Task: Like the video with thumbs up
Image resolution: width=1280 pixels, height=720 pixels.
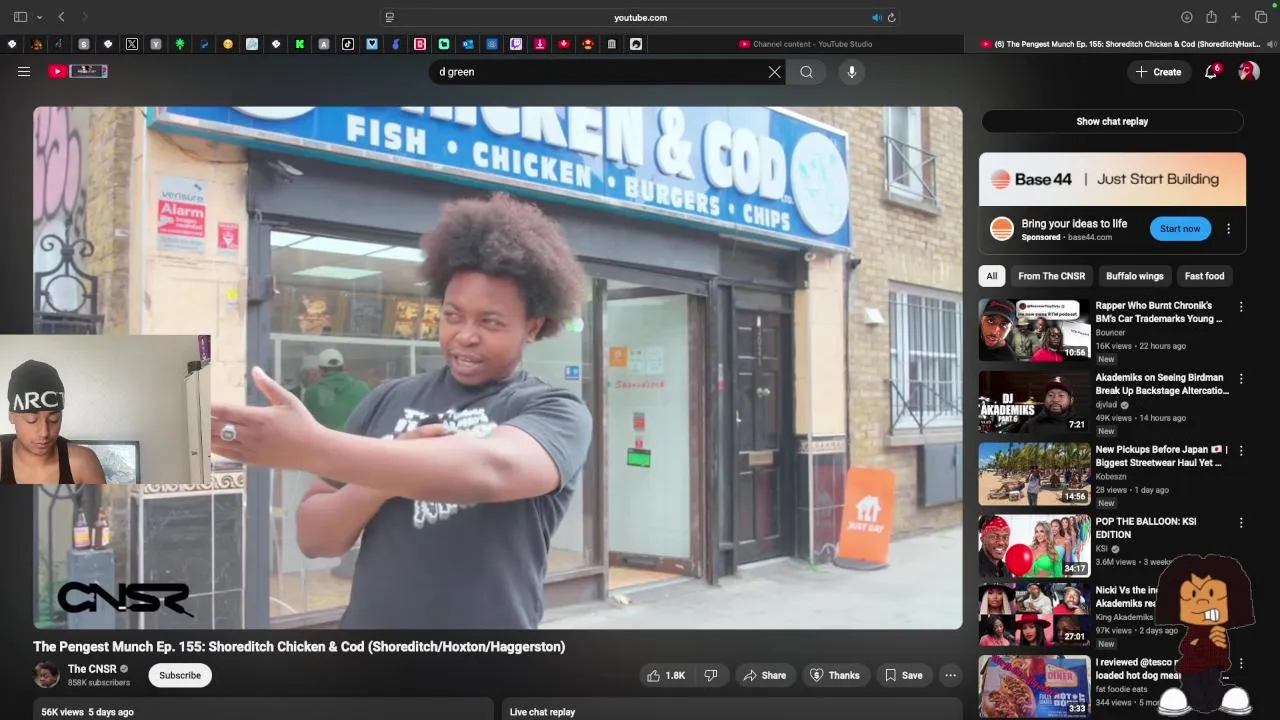Action: point(665,675)
